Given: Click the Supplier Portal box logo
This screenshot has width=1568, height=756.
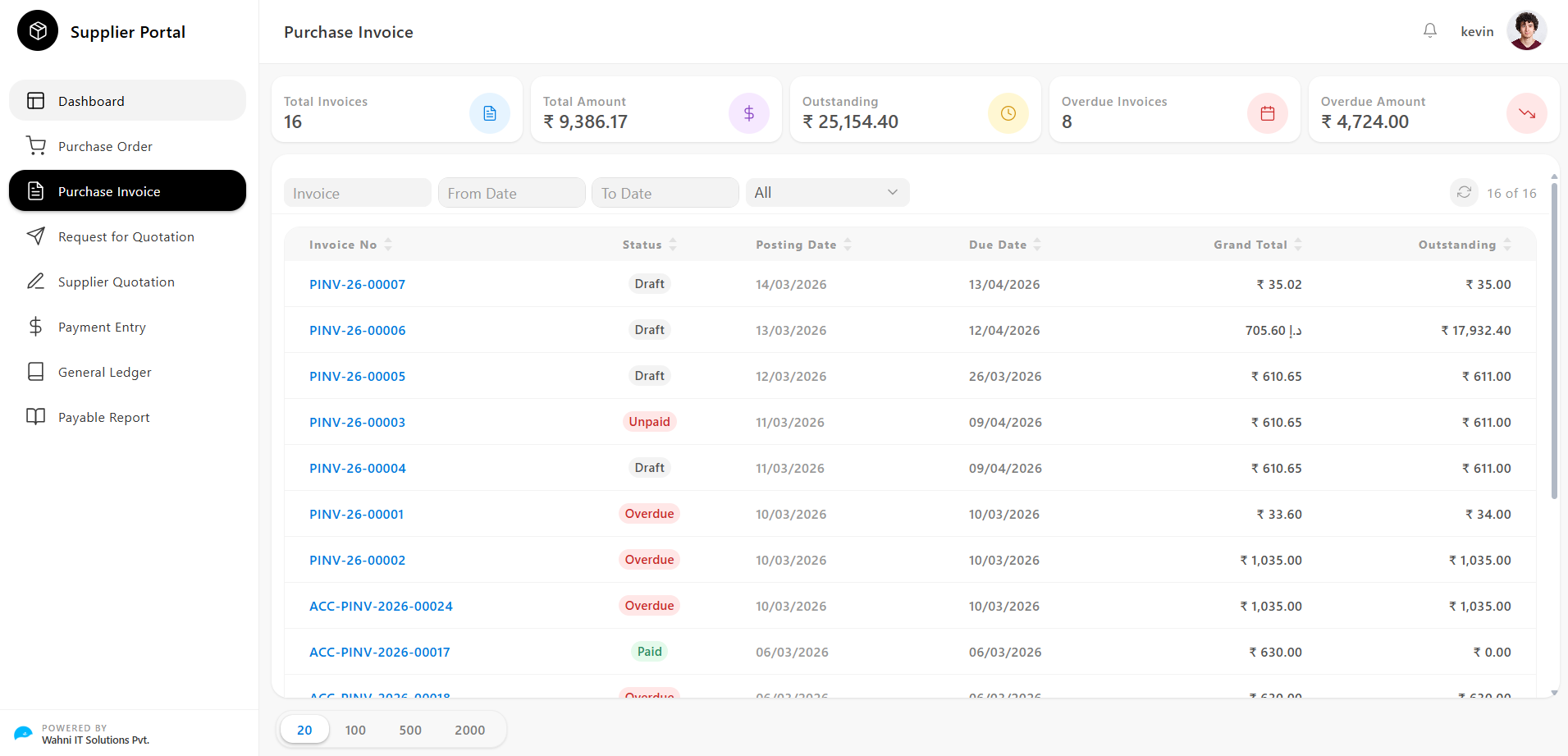Looking at the screenshot, I should [x=38, y=31].
